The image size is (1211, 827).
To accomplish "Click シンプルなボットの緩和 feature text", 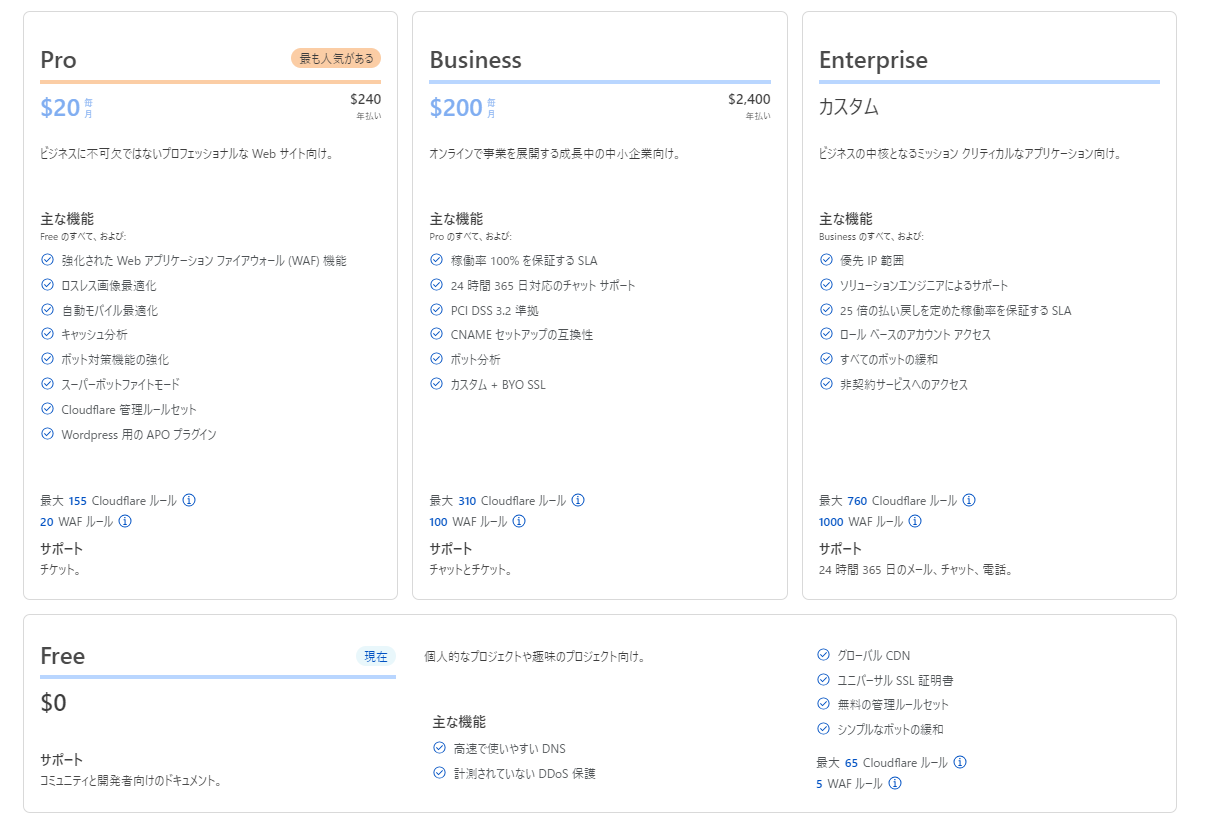I will coord(890,729).
